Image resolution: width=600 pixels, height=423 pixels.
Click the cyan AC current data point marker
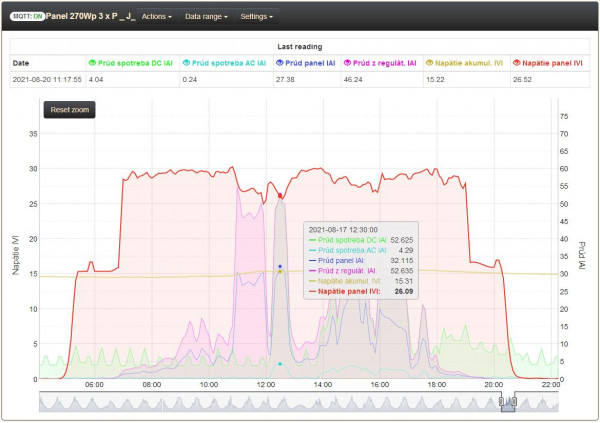point(280,364)
